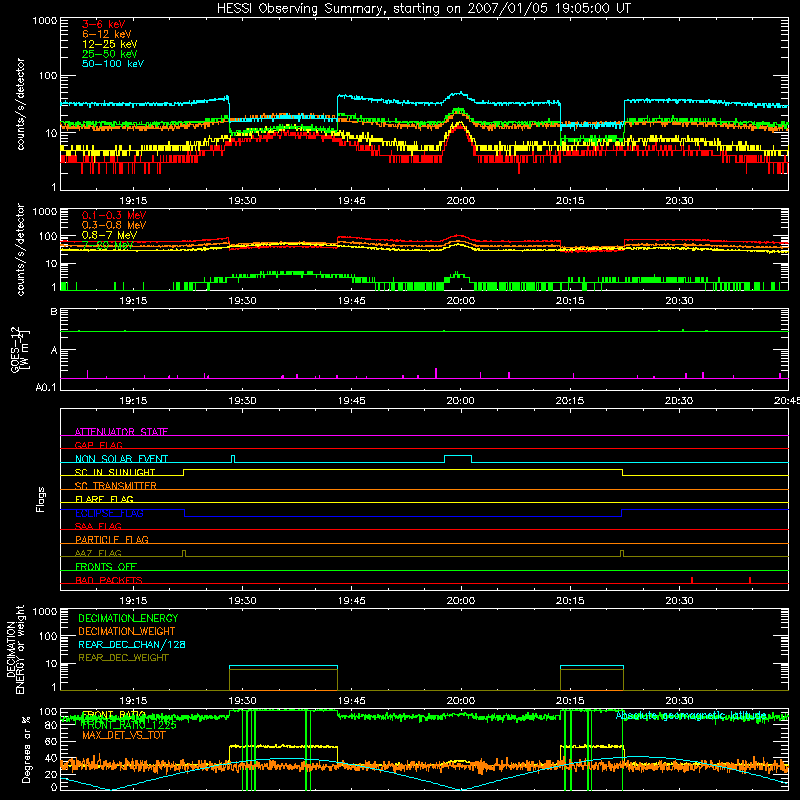Select the 0.1-0.3 MeV legend label

pos(114,215)
